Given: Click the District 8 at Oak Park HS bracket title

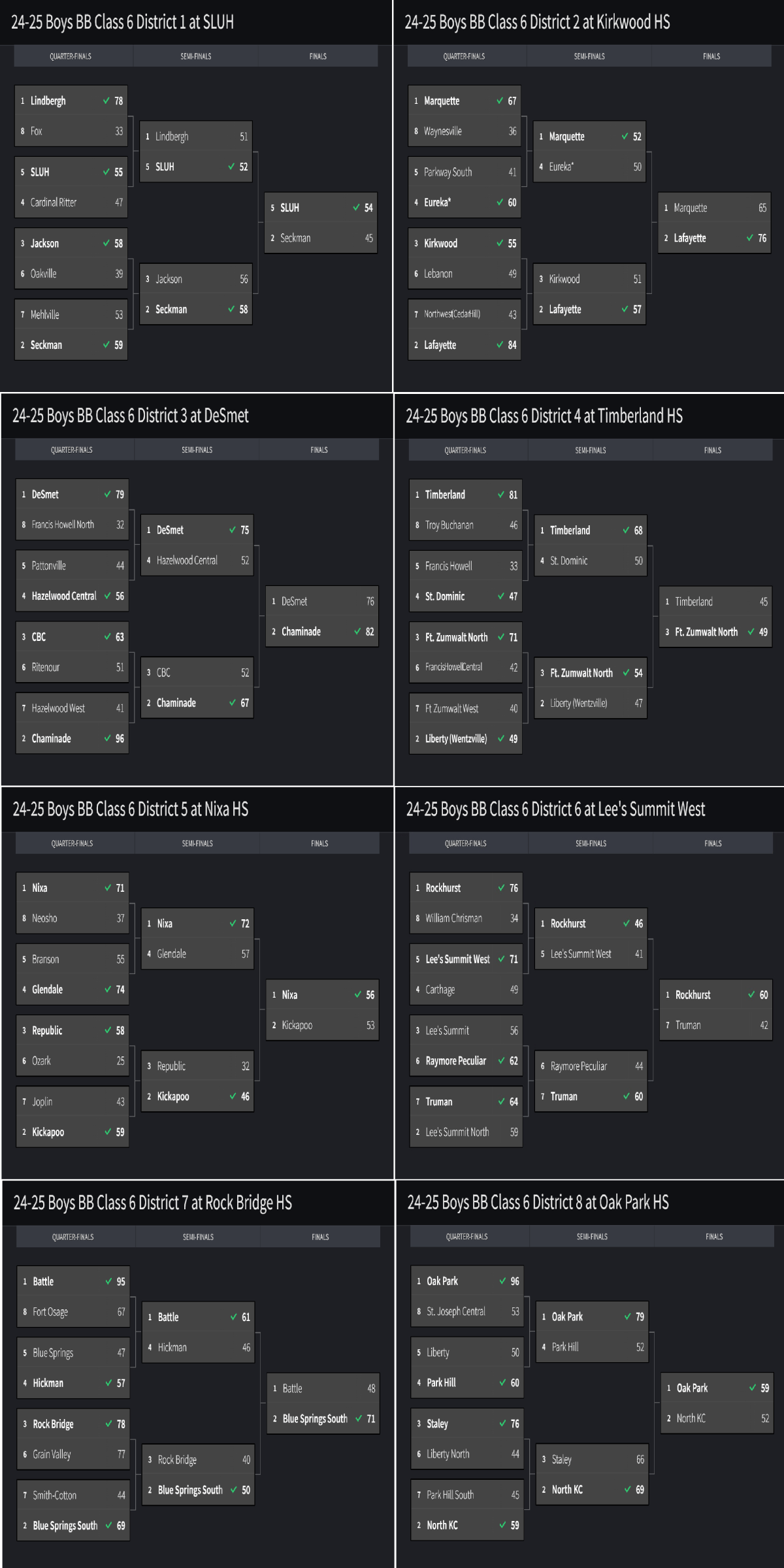Looking at the screenshot, I should 538,1202.
